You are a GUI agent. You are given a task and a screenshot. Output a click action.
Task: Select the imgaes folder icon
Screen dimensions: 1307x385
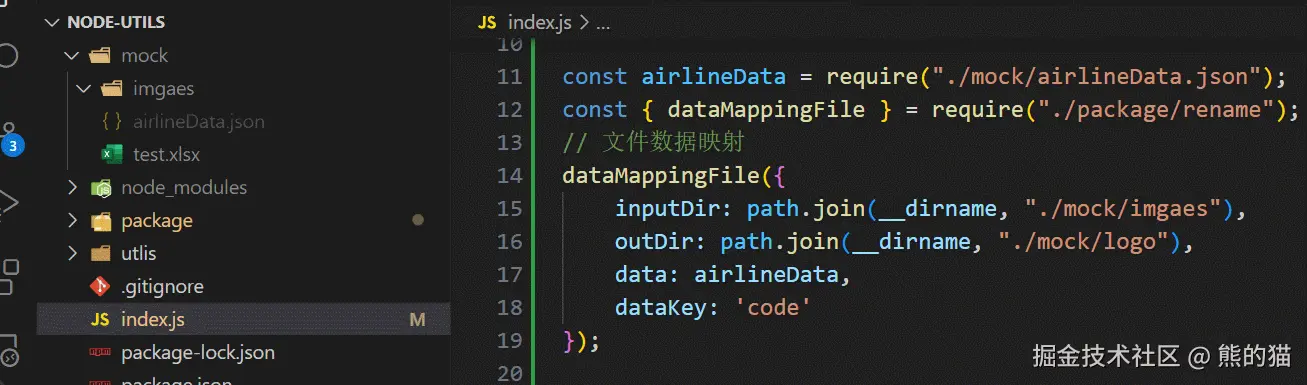(112, 88)
